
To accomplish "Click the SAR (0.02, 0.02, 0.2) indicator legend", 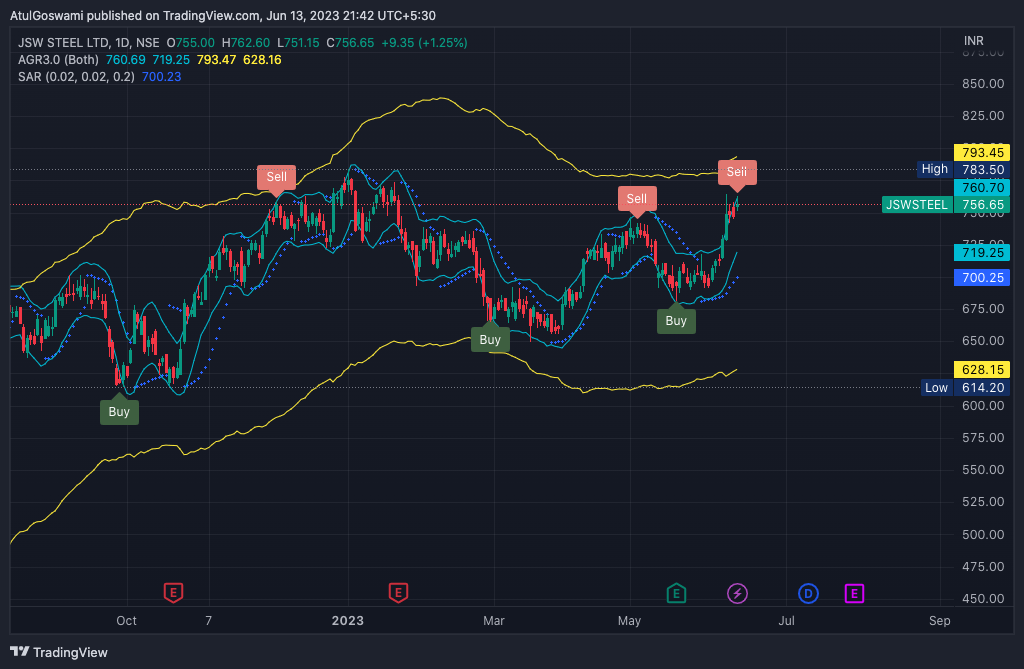I will [x=76, y=76].
